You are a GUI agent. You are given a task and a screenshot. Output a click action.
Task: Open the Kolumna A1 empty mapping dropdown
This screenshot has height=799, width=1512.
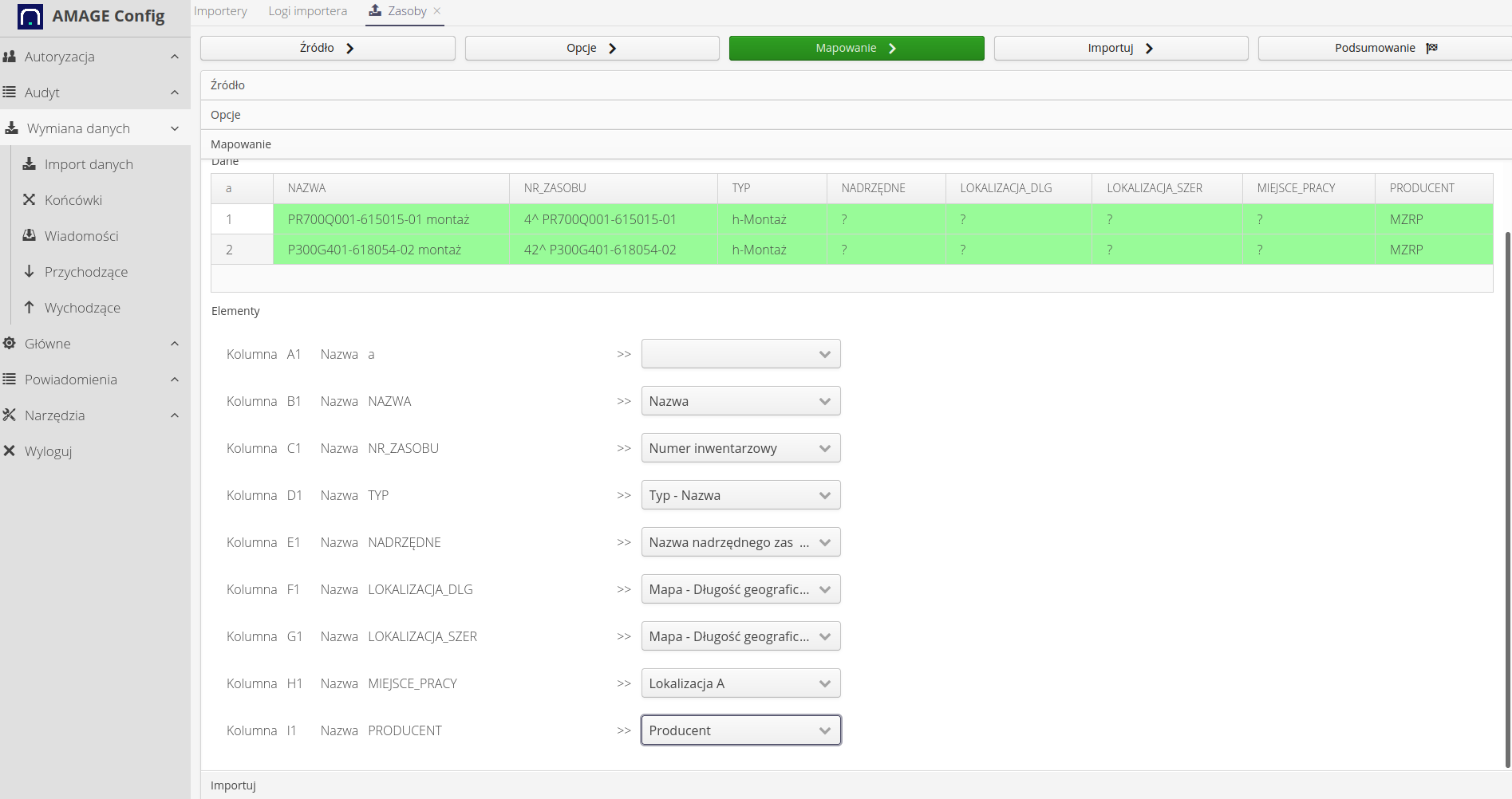[x=740, y=354]
